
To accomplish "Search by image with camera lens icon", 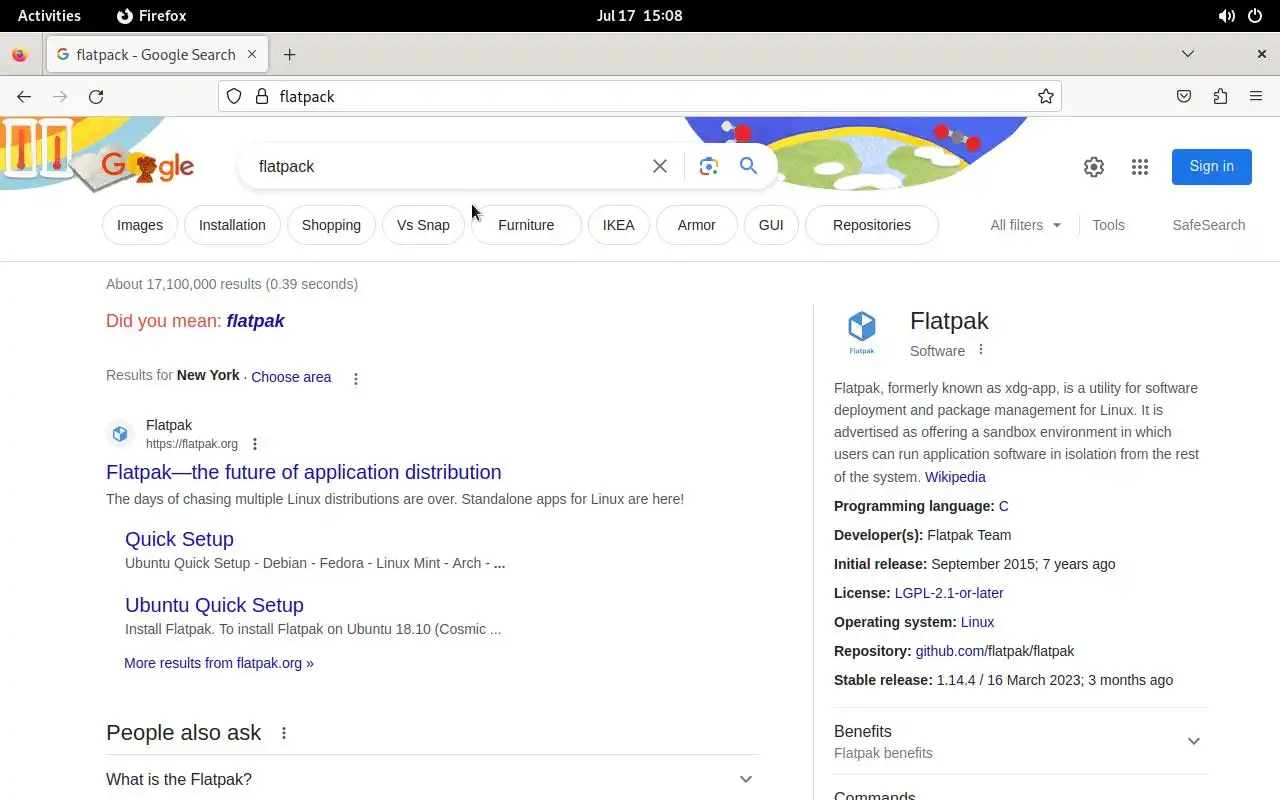I will coord(709,166).
